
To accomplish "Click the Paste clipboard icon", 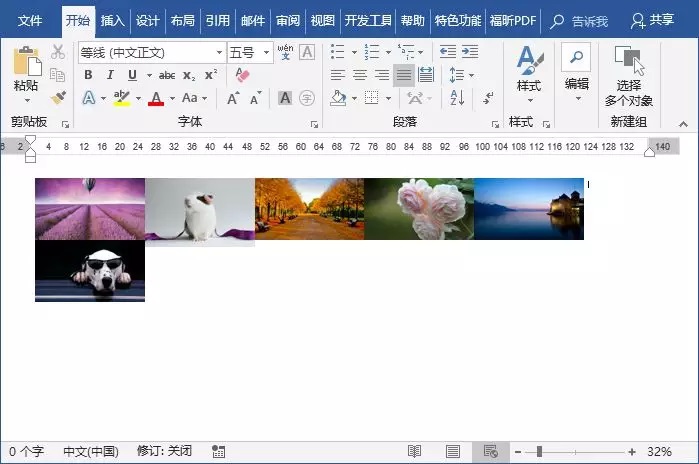I will pyautogui.click(x=27, y=61).
